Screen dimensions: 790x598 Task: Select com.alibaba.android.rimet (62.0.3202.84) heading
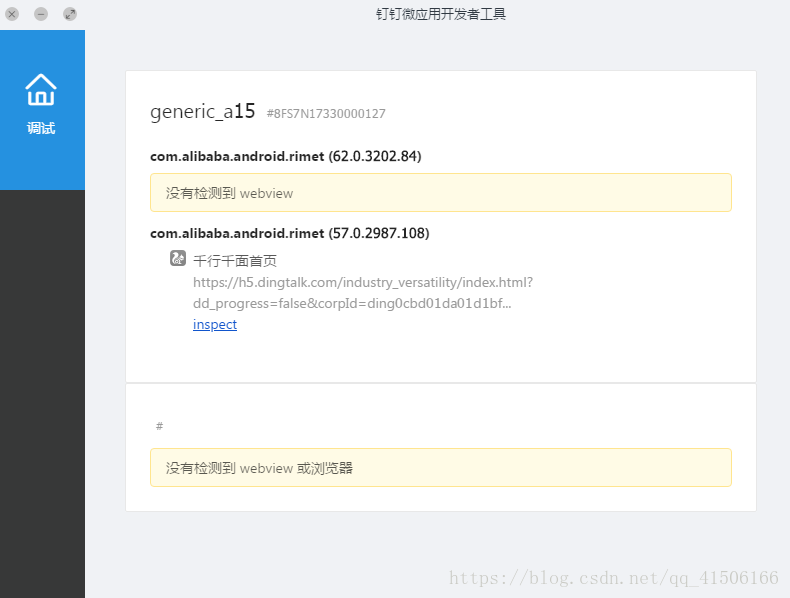pyautogui.click(x=286, y=156)
